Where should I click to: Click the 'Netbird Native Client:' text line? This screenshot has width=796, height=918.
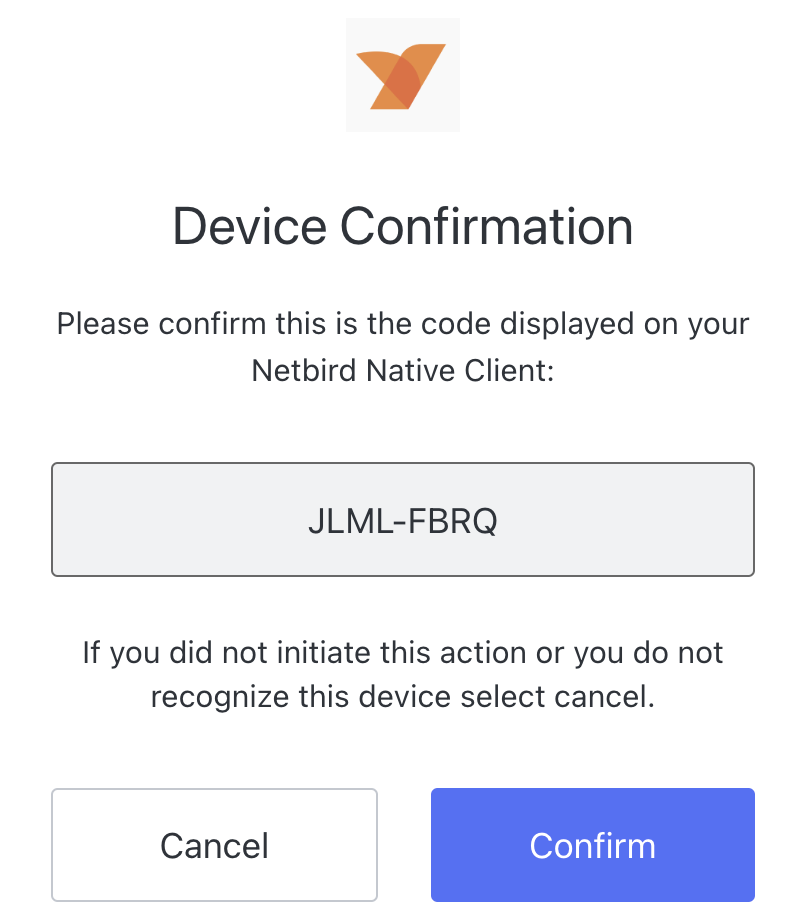tap(402, 370)
